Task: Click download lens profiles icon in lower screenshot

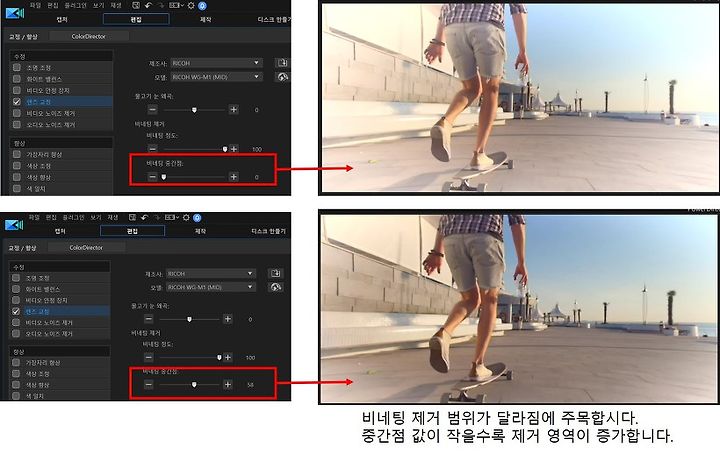Action: click(276, 287)
